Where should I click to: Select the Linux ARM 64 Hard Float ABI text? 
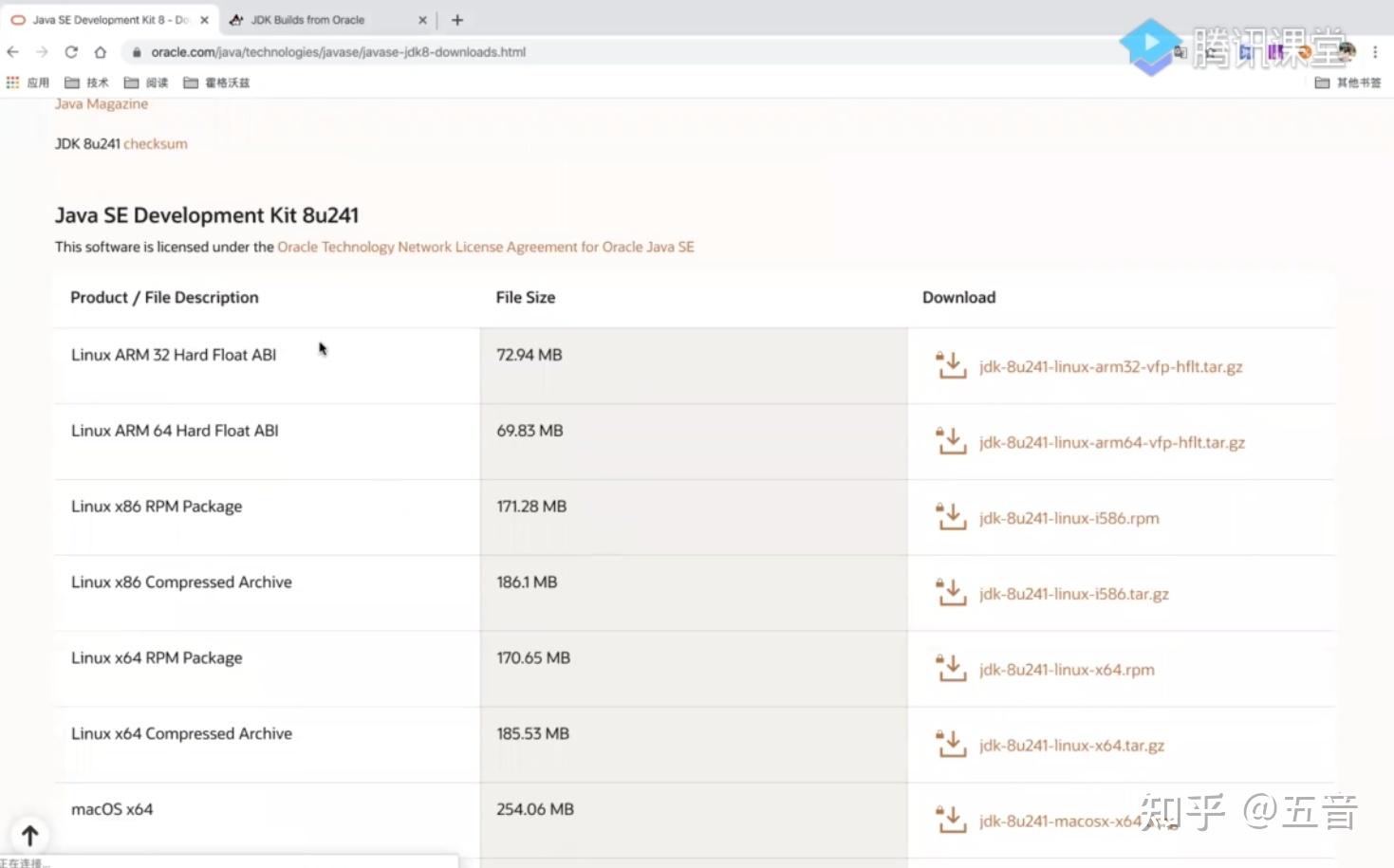pos(175,431)
